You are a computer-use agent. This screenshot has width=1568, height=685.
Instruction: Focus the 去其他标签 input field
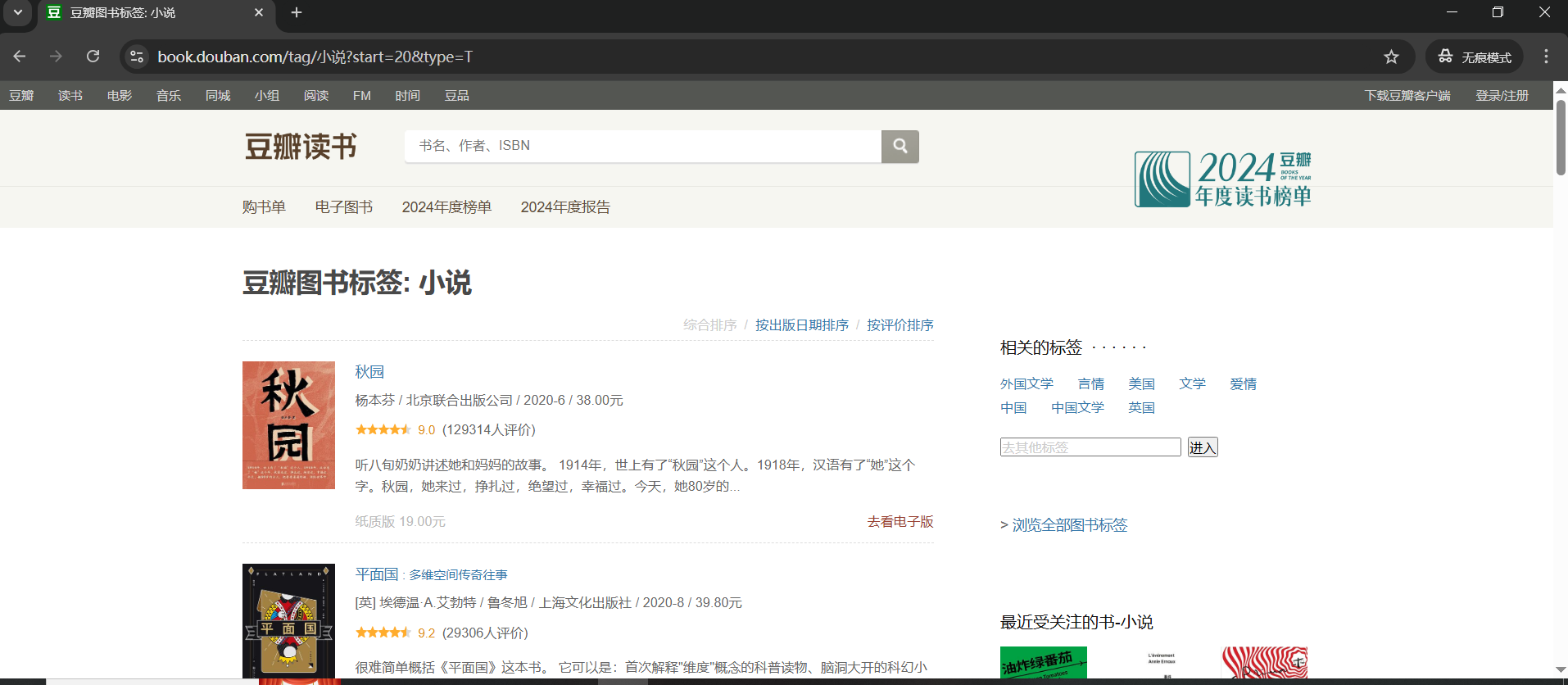click(1090, 447)
